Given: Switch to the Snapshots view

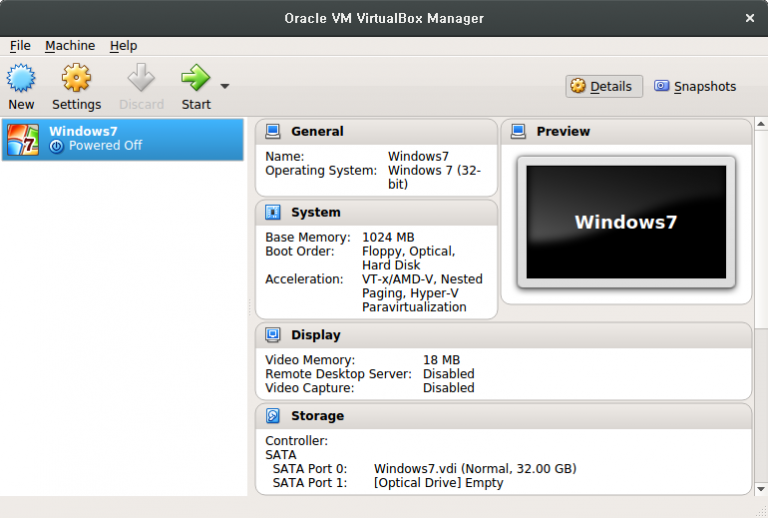Looking at the screenshot, I should [695, 87].
